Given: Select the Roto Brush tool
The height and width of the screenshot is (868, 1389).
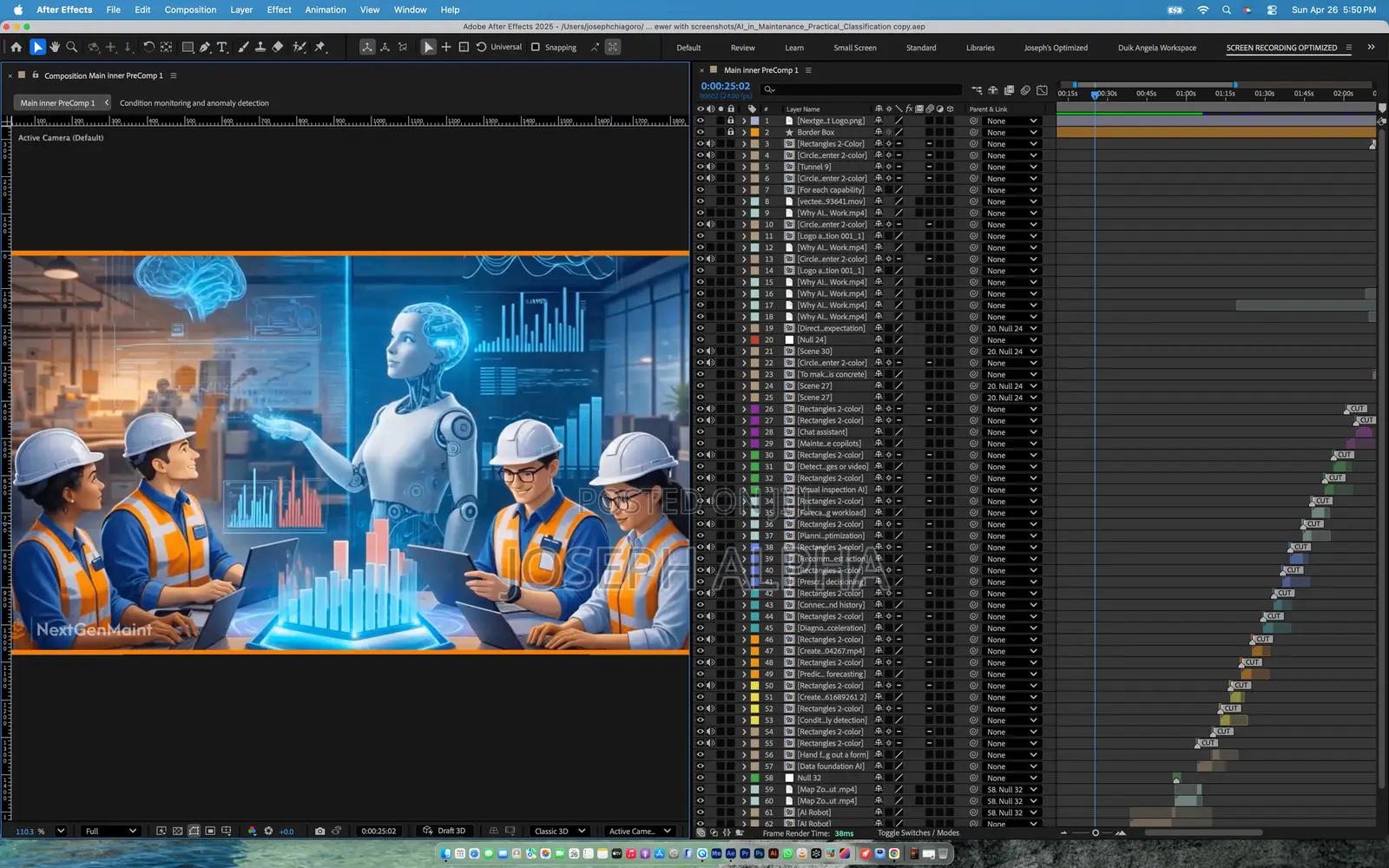Looking at the screenshot, I should pyautogui.click(x=300, y=47).
